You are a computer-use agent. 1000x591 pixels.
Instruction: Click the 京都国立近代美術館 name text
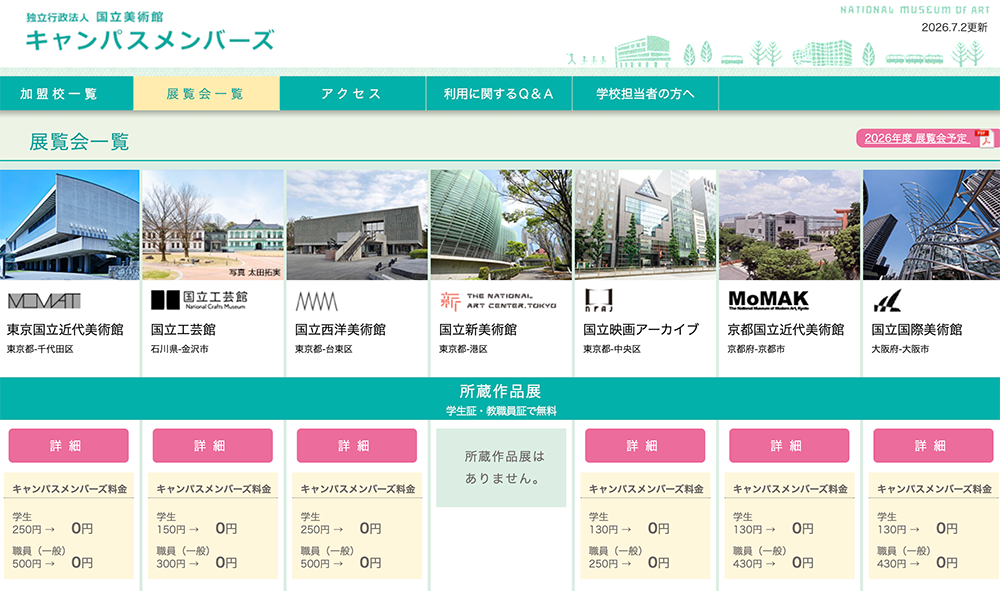pos(786,330)
